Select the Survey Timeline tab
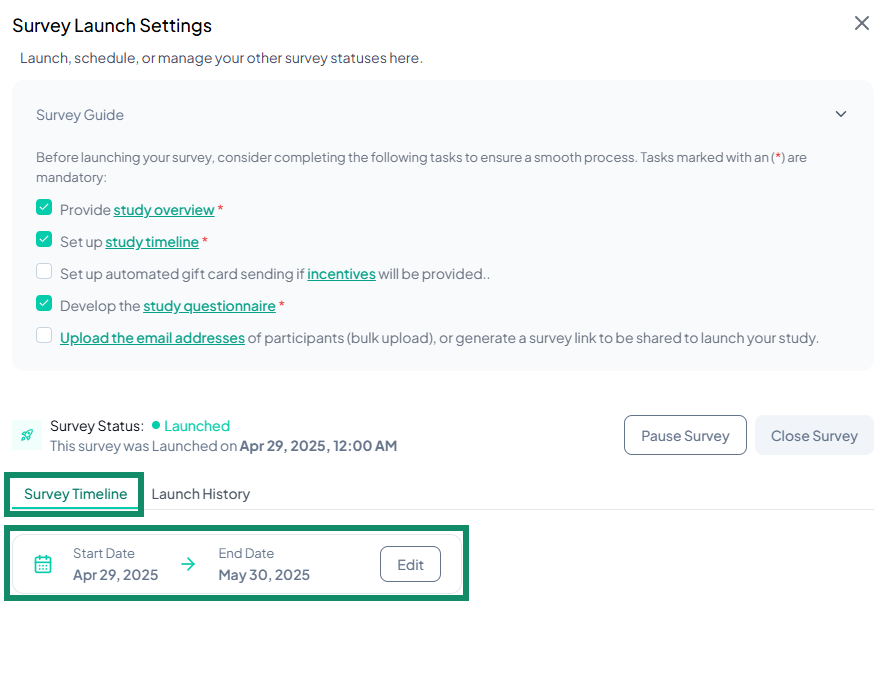Screen dimensions: 885x681 76,494
